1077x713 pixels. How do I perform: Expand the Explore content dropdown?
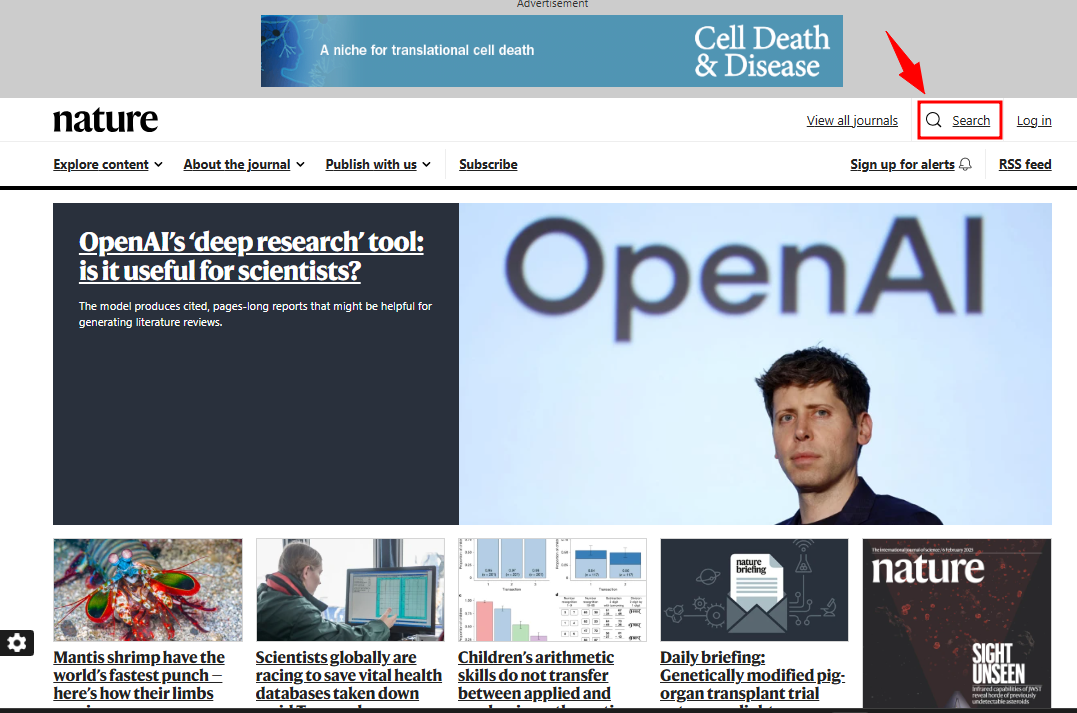[x=107, y=164]
